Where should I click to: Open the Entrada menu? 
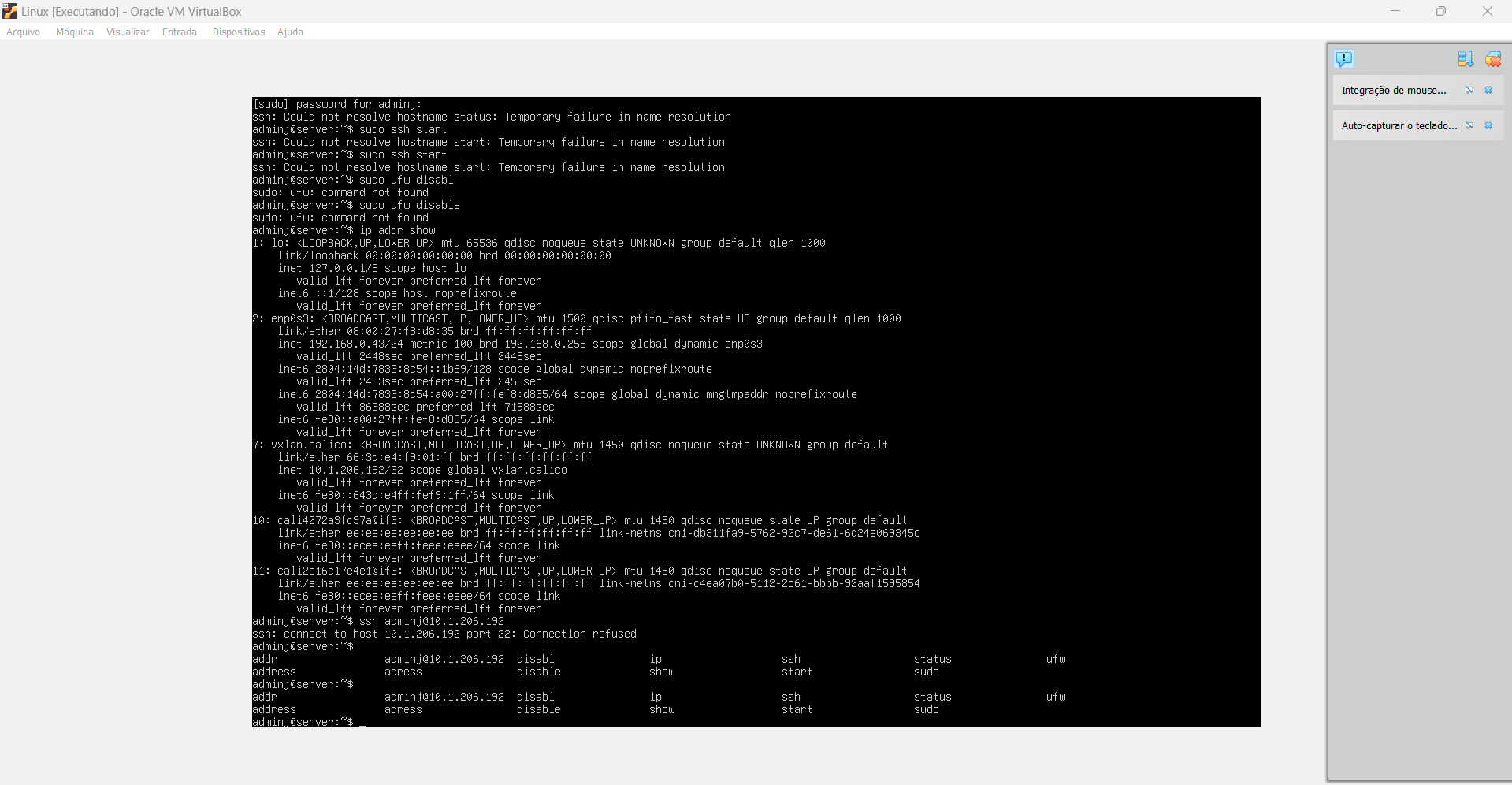[x=180, y=32]
